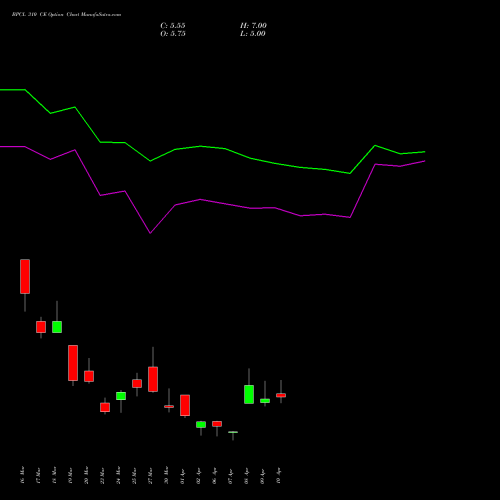Click the low value L: 5.00
Image resolution: width=500 pixels, height=500 pixels.
(x=253, y=34)
